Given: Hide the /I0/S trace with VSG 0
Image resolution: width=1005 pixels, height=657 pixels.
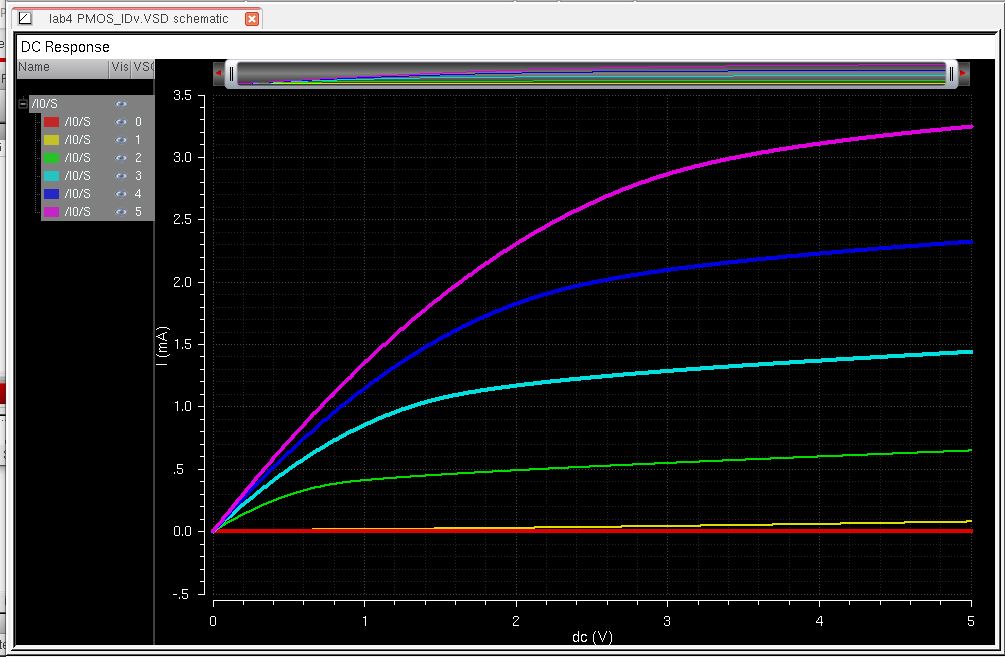Looking at the screenshot, I should click(121, 122).
